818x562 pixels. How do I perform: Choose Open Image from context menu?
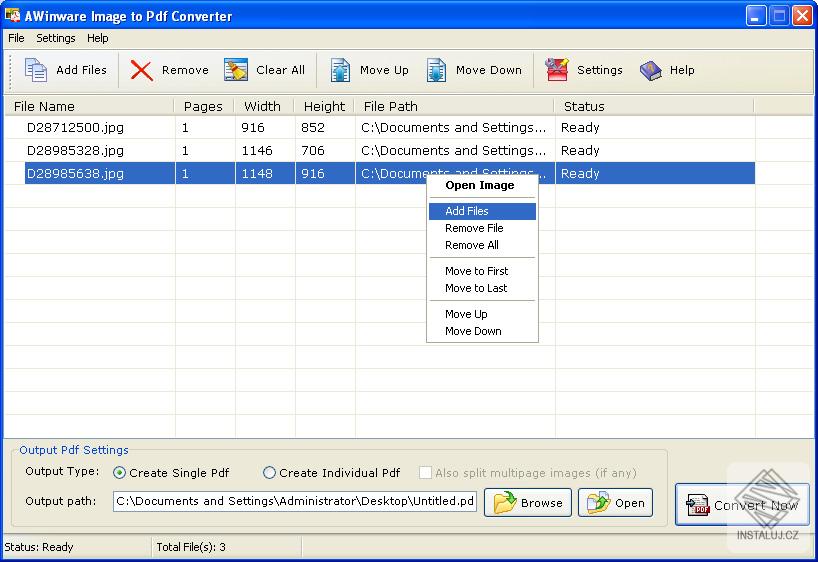(x=482, y=185)
